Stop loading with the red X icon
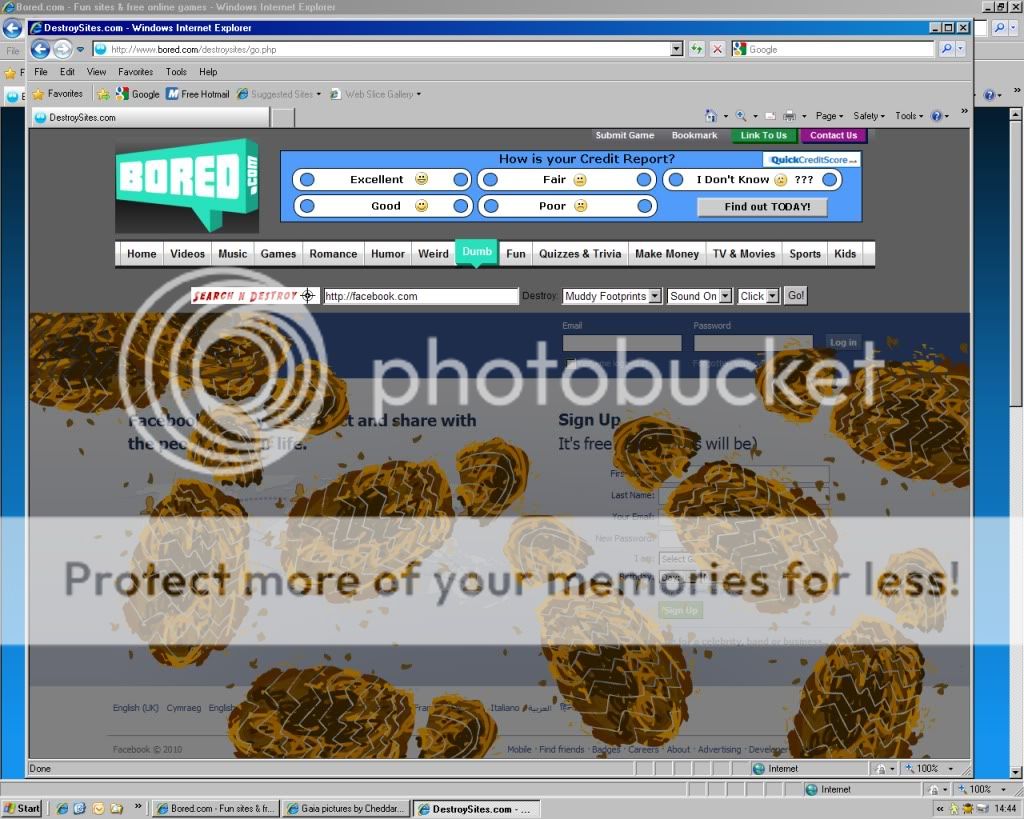 pyautogui.click(x=717, y=49)
